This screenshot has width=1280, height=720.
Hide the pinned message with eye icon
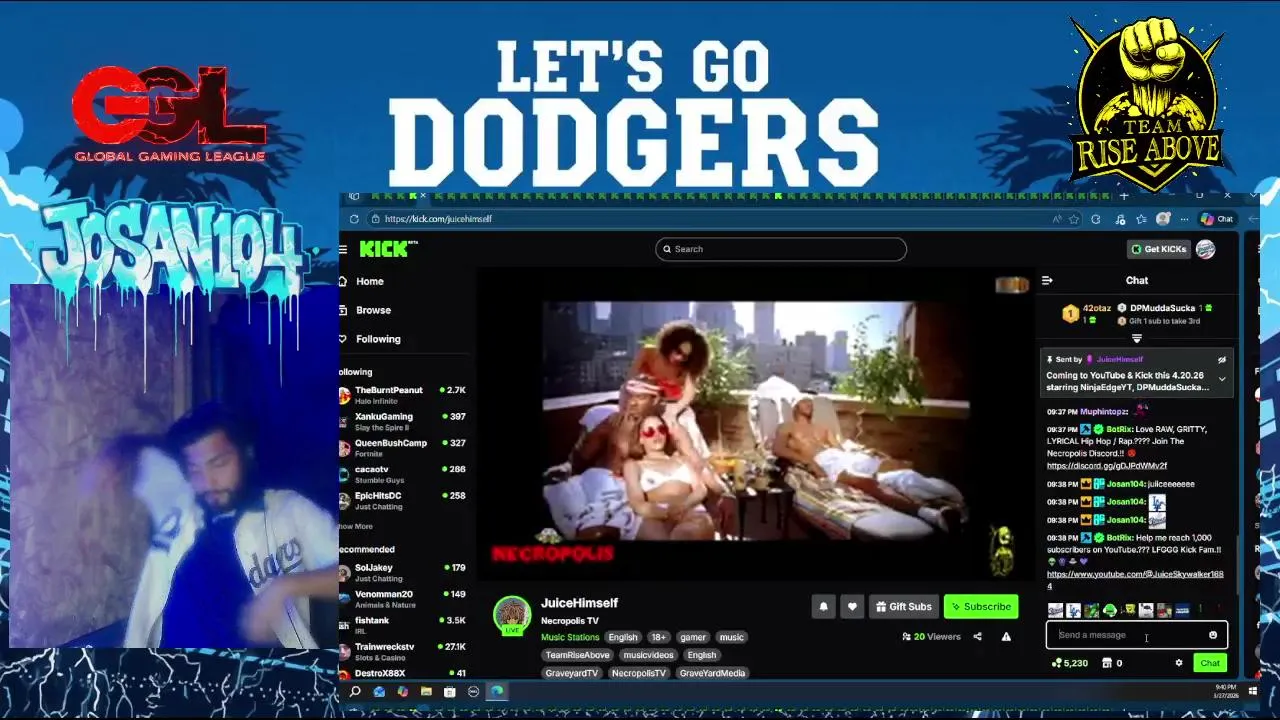pyautogui.click(x=1221, y=359)
